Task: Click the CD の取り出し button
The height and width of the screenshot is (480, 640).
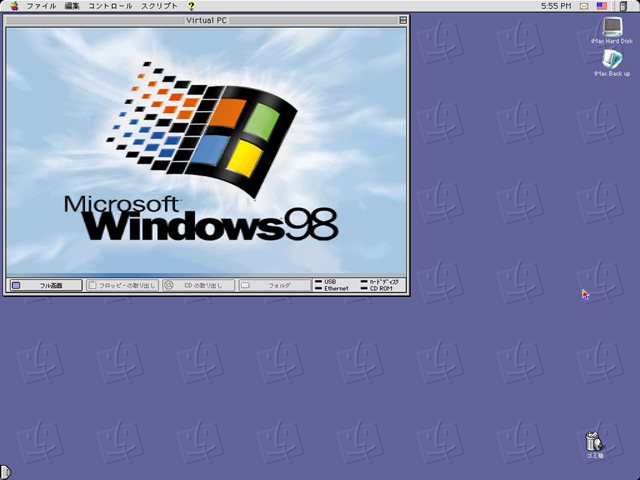Action: click(x=198, y=285)
